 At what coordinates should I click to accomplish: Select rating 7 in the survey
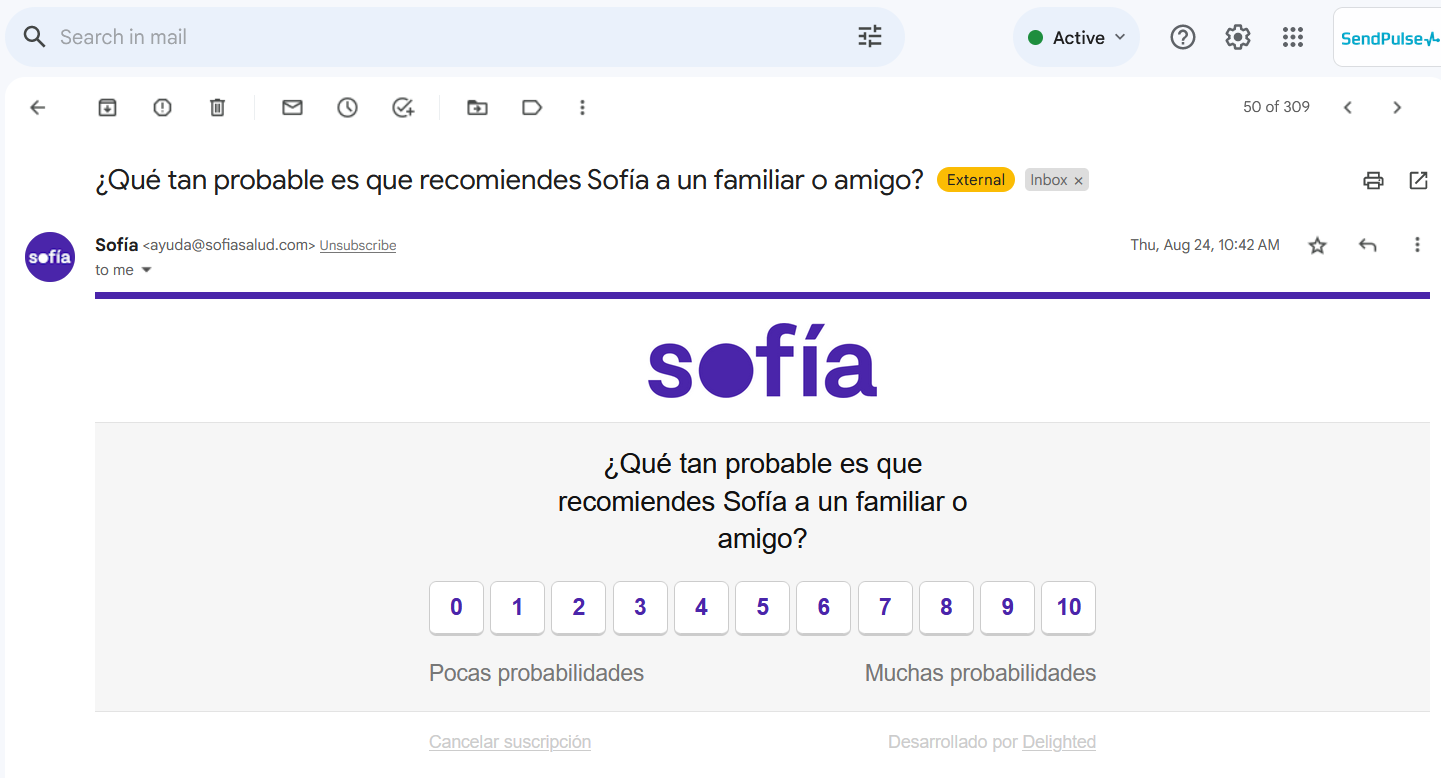(885, 607)
